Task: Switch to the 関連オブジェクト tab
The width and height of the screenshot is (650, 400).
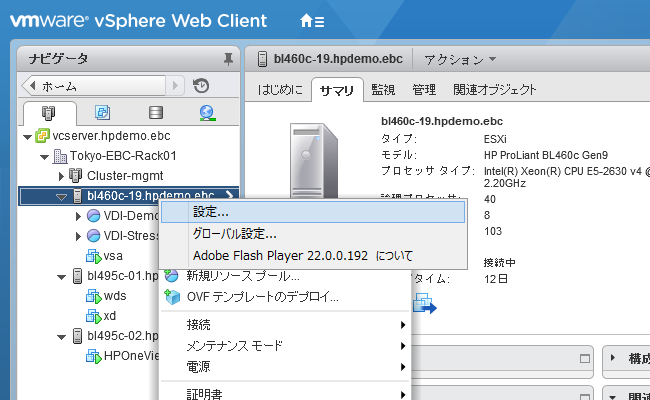Action: coord(495,90)
